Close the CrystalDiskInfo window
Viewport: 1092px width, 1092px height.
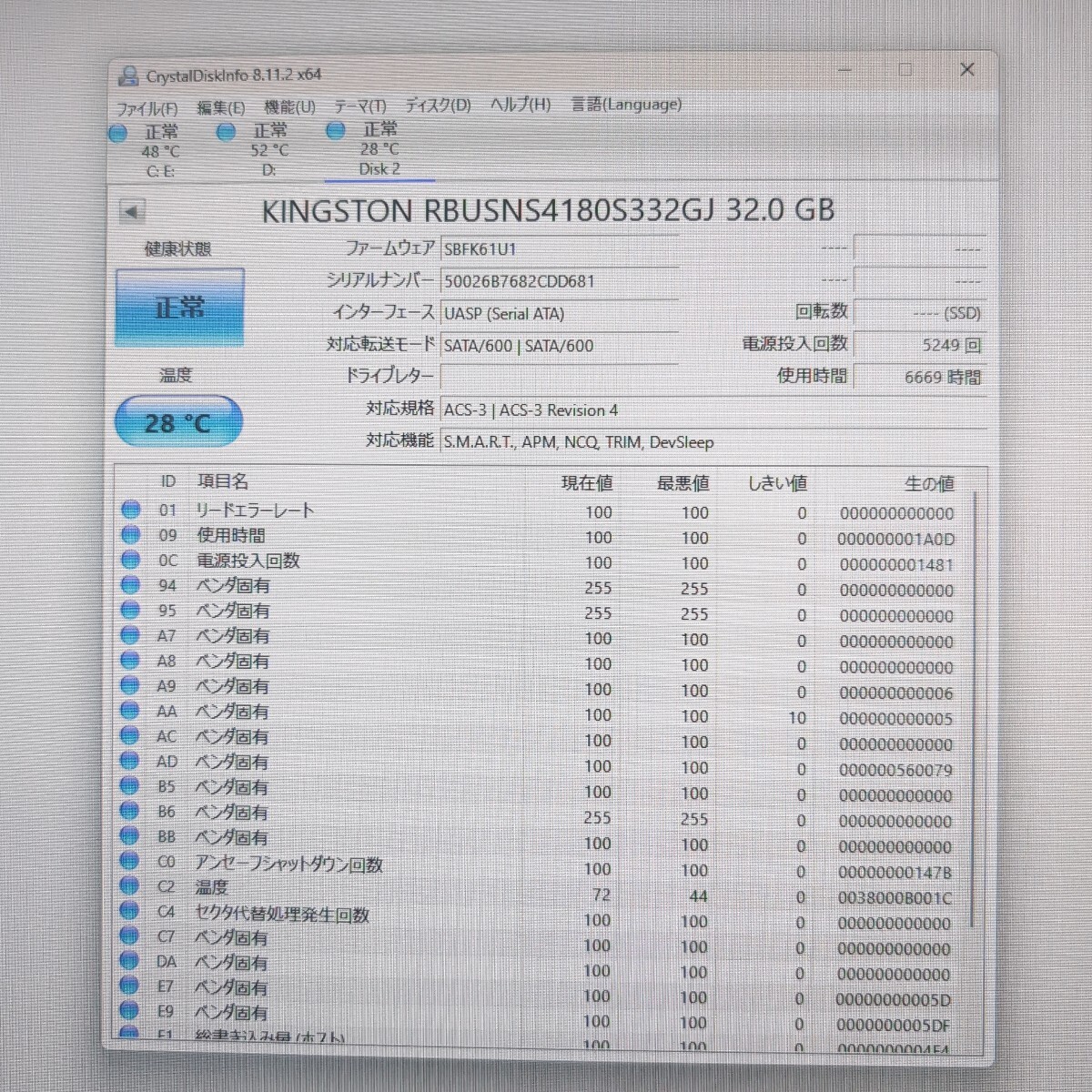tap(967, 69)
